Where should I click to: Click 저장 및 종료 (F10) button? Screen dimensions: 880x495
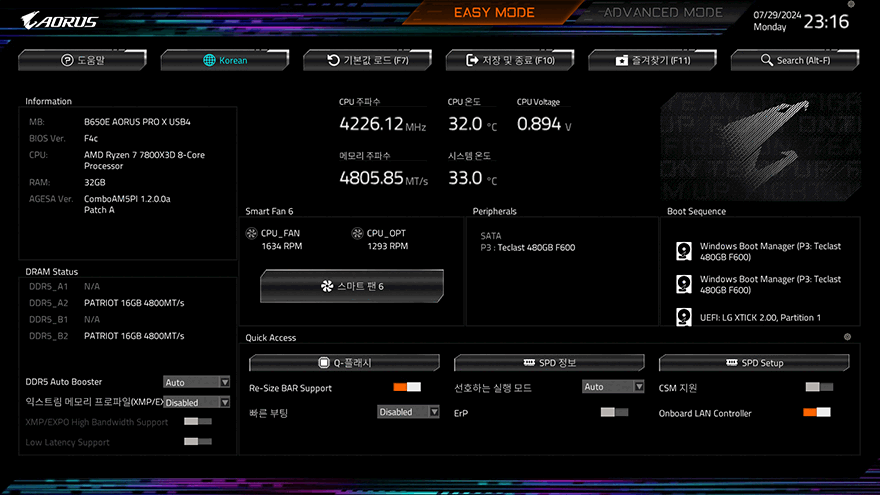510,60
